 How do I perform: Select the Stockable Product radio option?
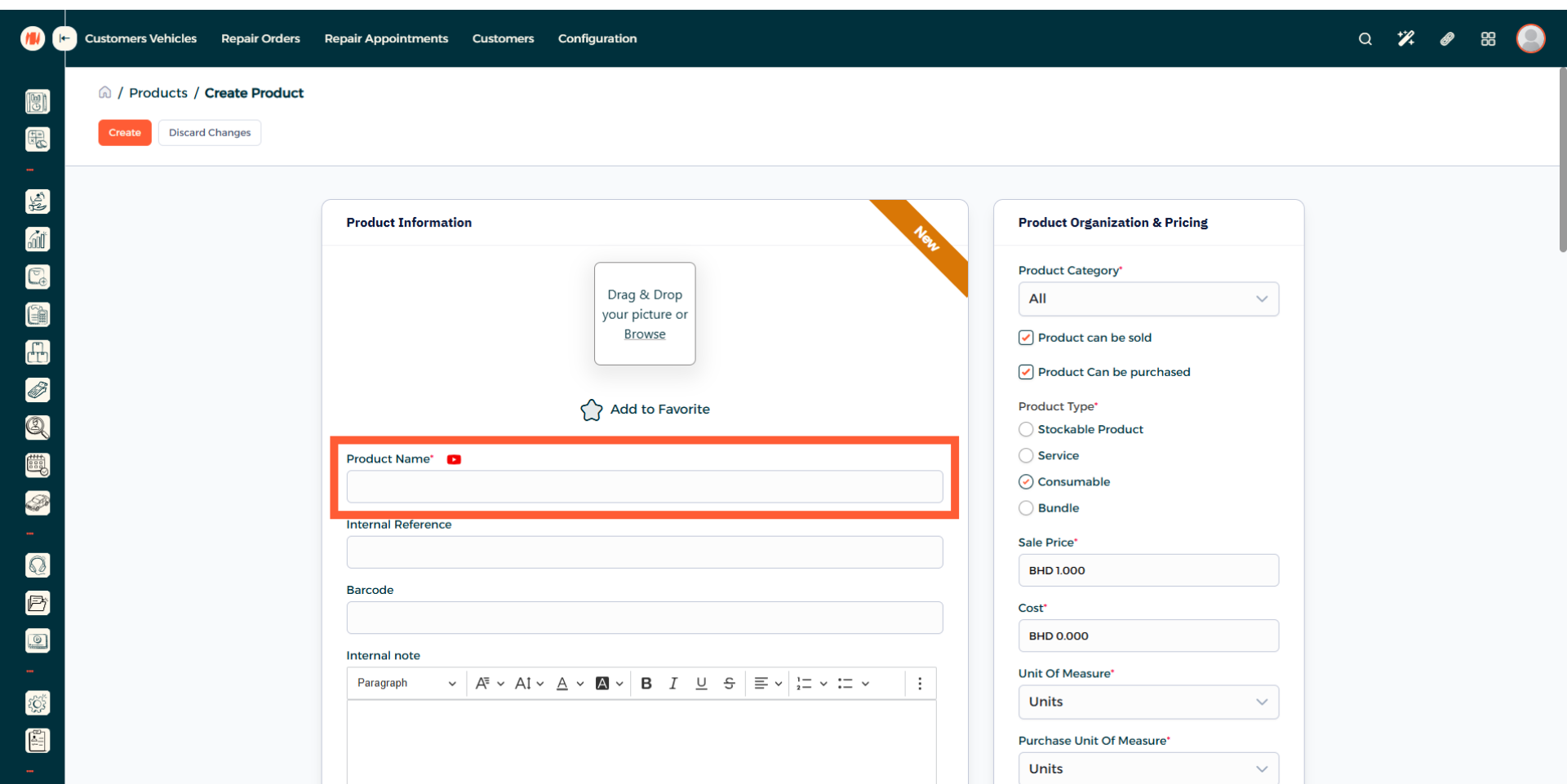(1026, 429)
